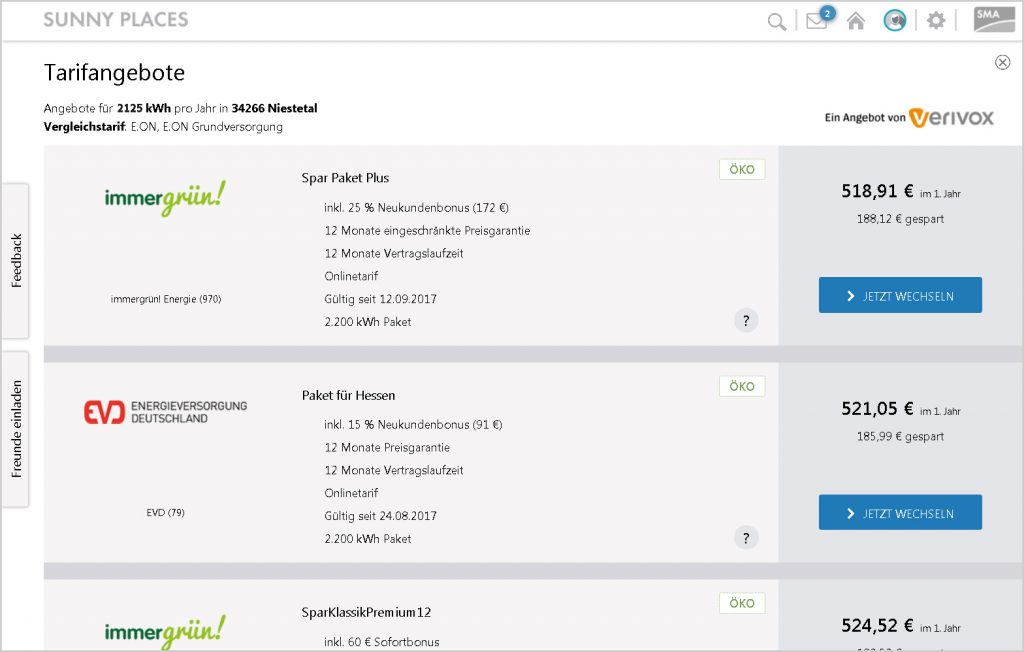This screenshot has width=1024, height=652.
Task: Click the 188,12 € gespart savings
Action: tap(900, 219)
